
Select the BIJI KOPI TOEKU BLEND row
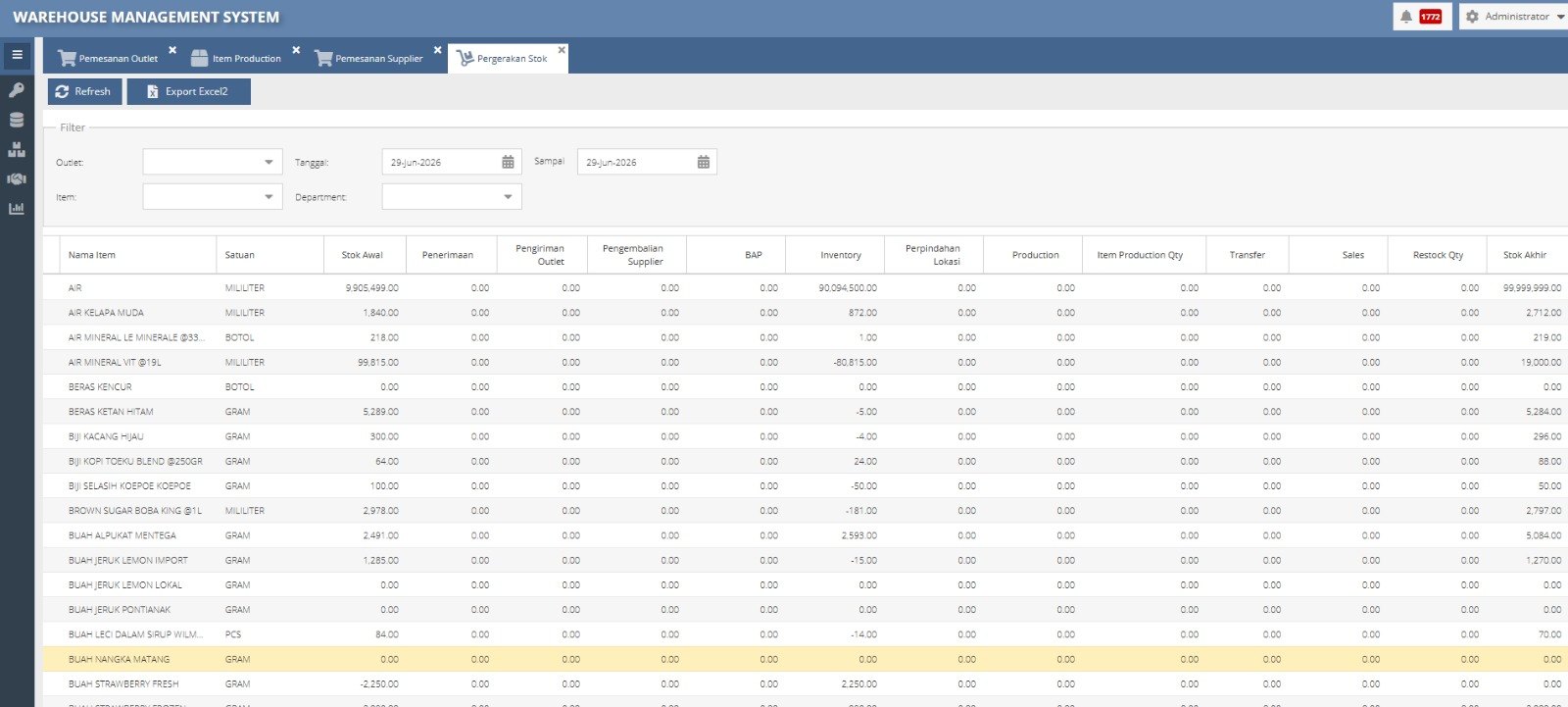click(806, 461)
